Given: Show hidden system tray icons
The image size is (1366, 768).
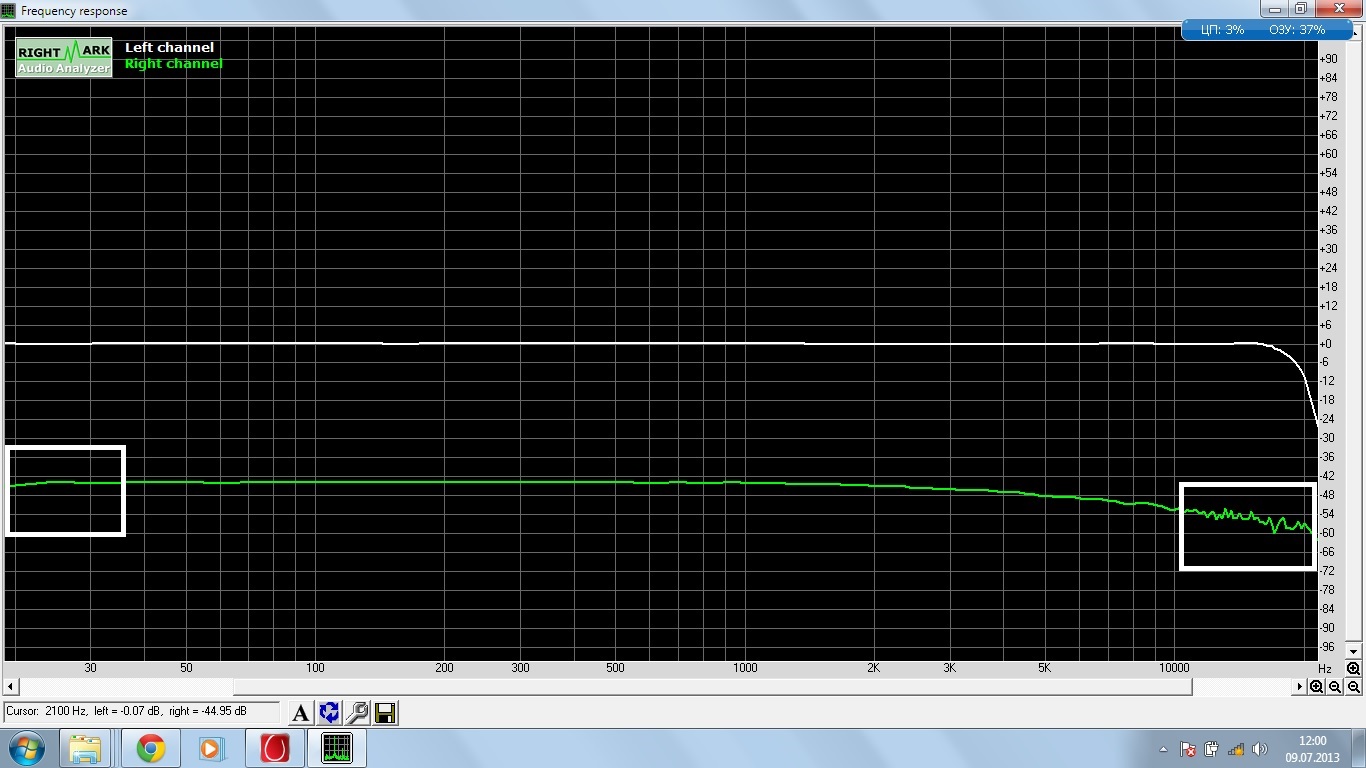Looking at the screenshot, I should (1163, 749).
